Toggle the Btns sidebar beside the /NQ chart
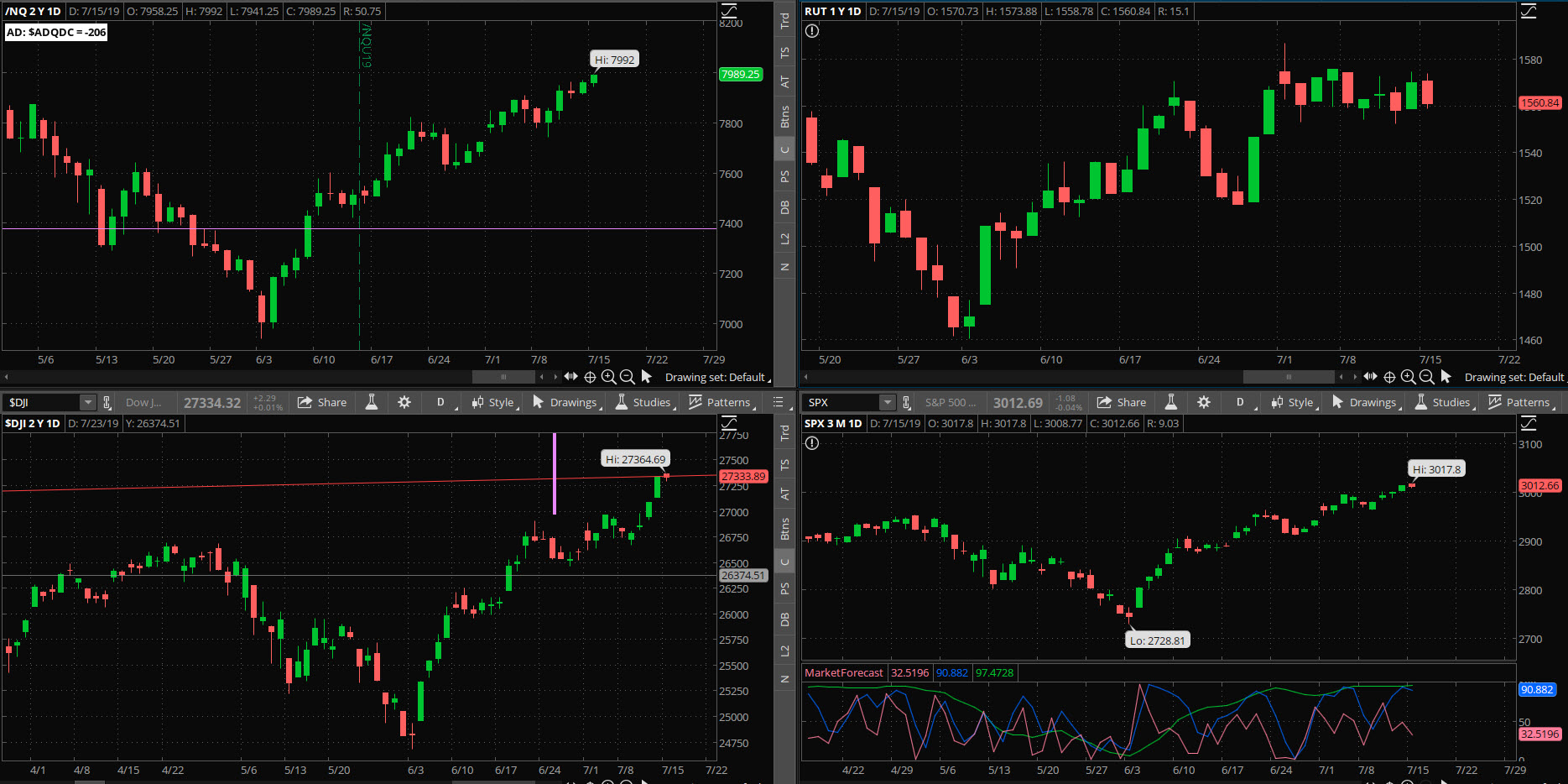Viewport: 1568px width, 784px height. [784, 116]
